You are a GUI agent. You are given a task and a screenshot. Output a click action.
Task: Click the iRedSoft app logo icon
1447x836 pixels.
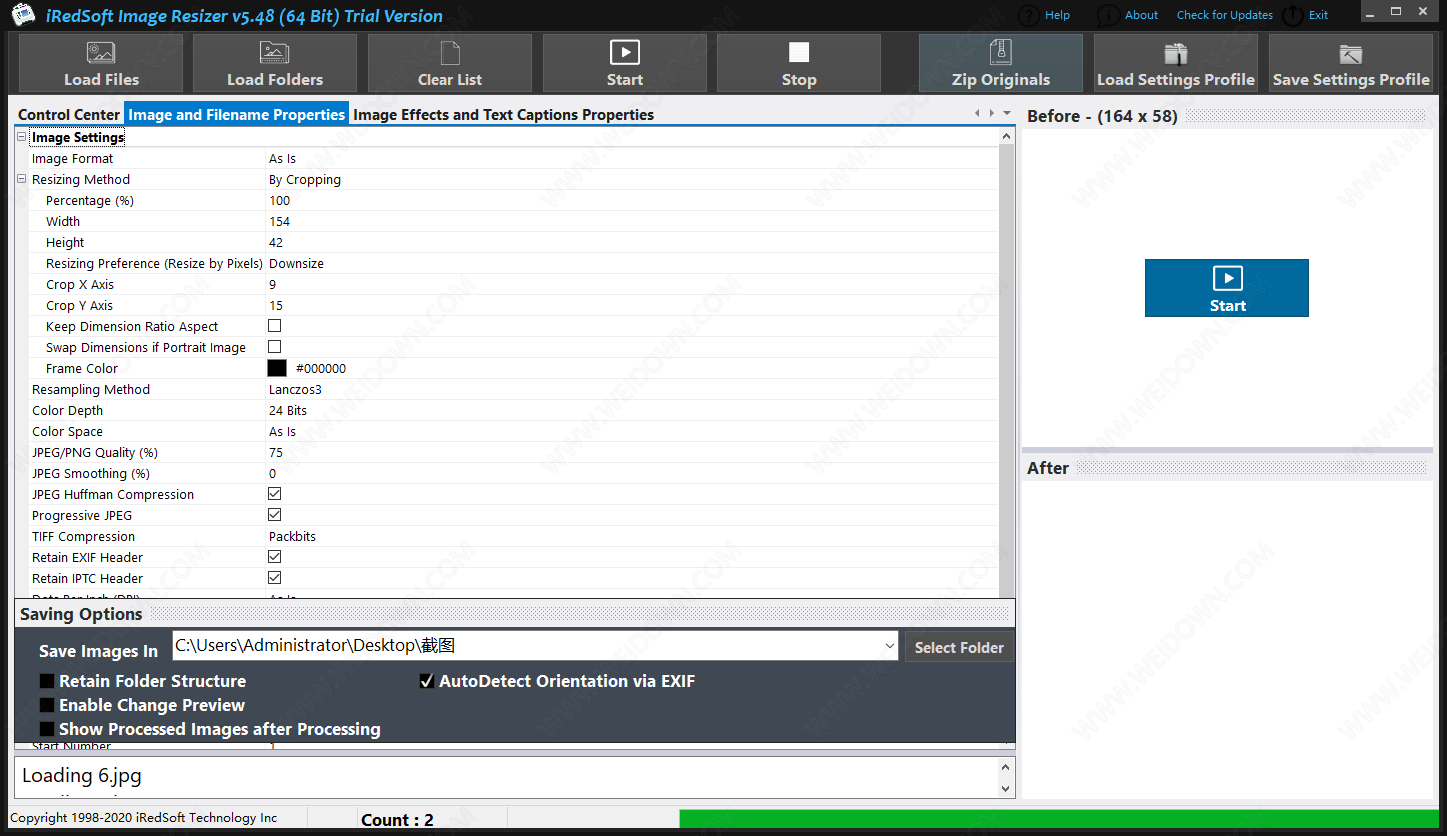(x=24, y=15)
